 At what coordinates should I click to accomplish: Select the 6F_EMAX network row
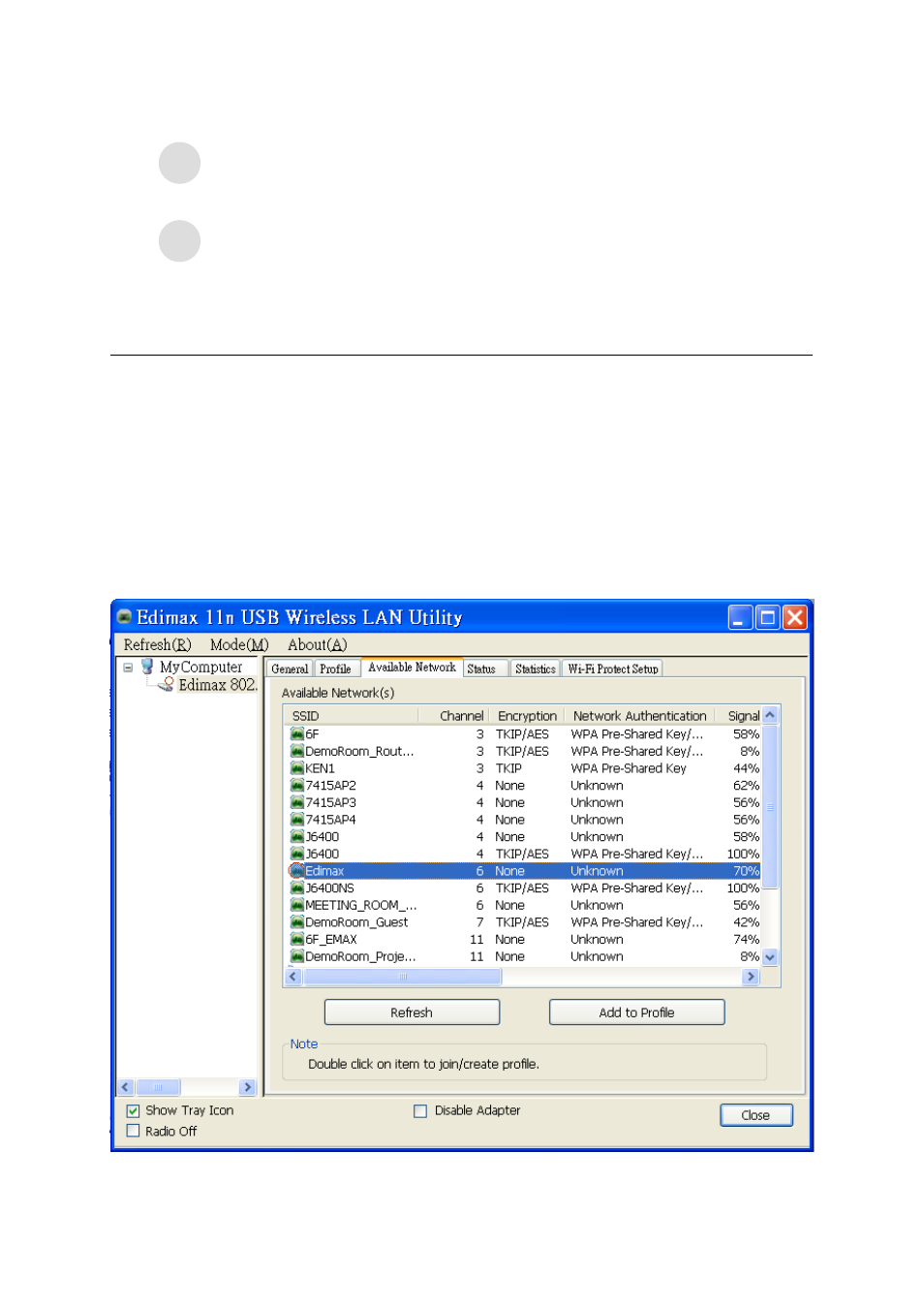click(x=524, y=939)
